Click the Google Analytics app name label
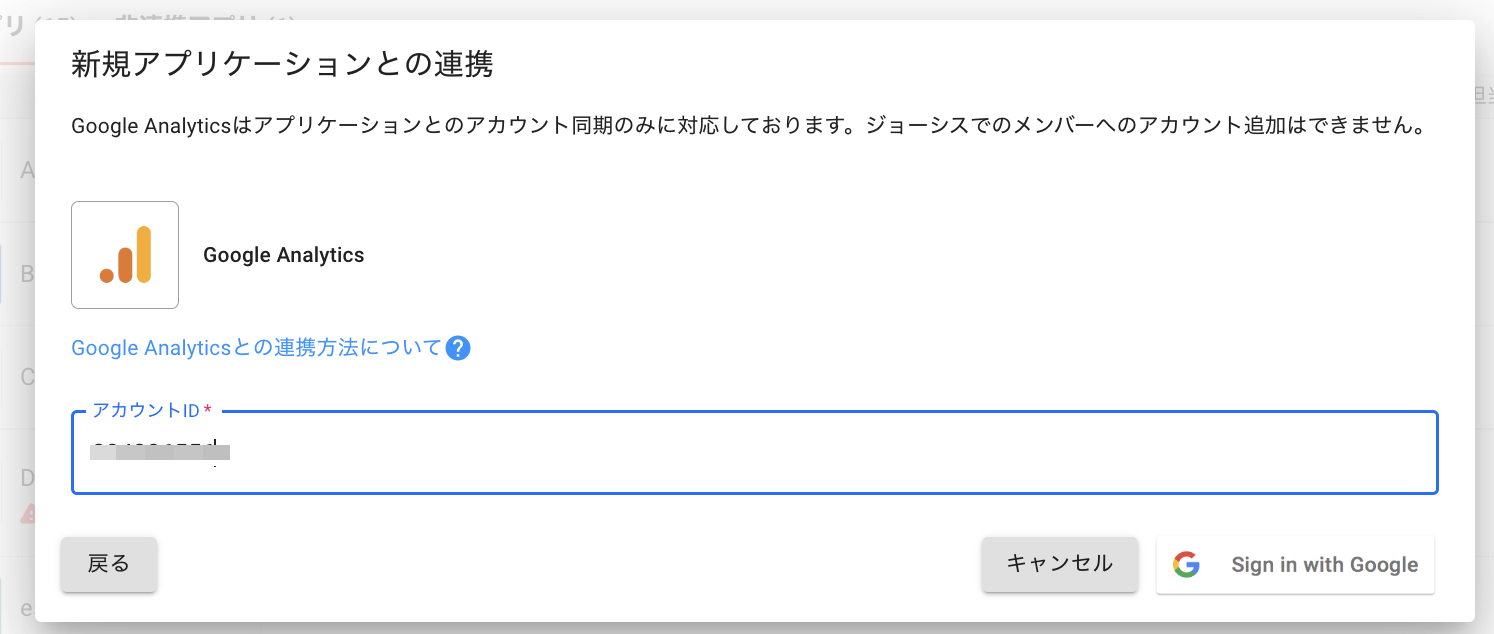The height and width of the screenshot is (634, 1494). [x=284, y=255]
